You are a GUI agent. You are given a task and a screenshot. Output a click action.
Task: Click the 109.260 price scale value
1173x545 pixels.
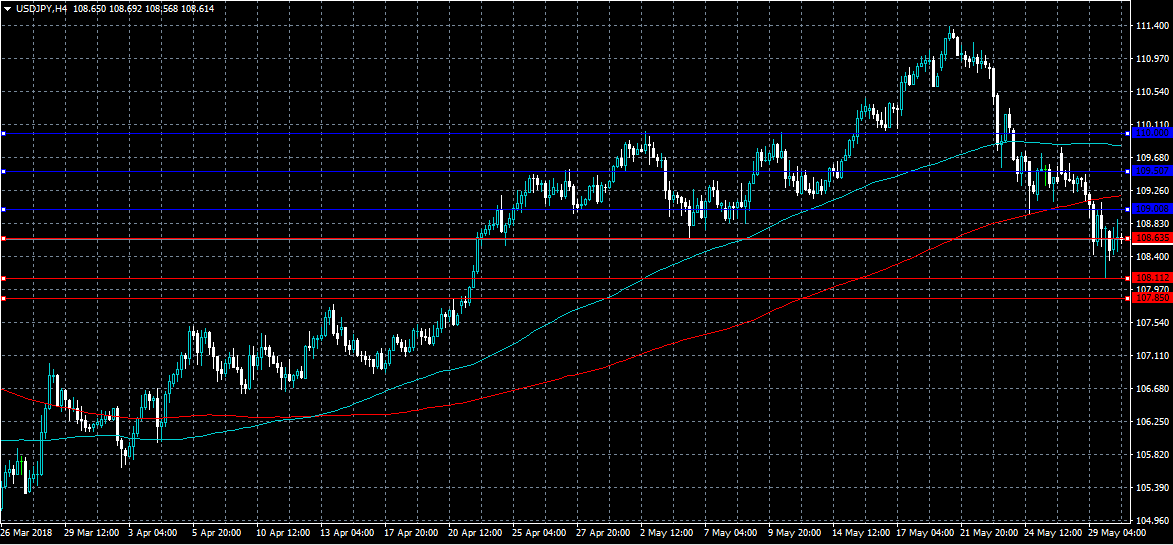click(x=1152, y=190)
